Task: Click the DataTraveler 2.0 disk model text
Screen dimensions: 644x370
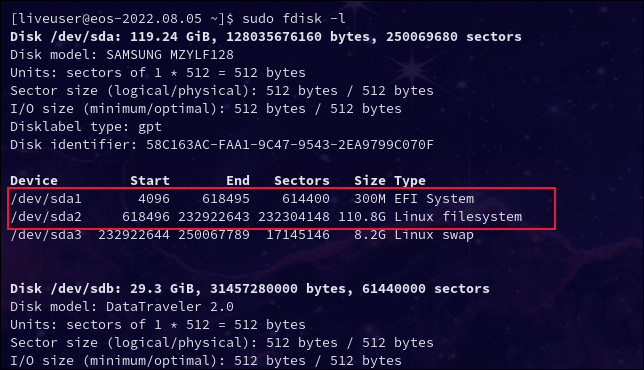Action: pos(170,307)
